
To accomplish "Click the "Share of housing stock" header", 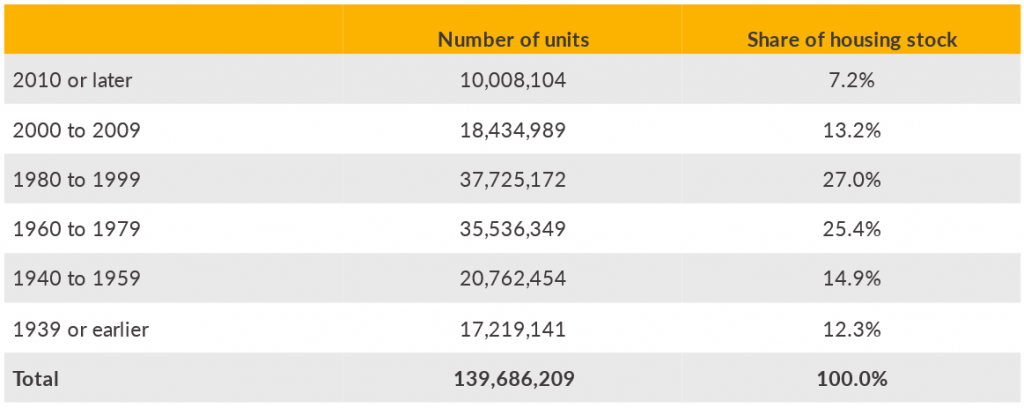I will [852, 40].
